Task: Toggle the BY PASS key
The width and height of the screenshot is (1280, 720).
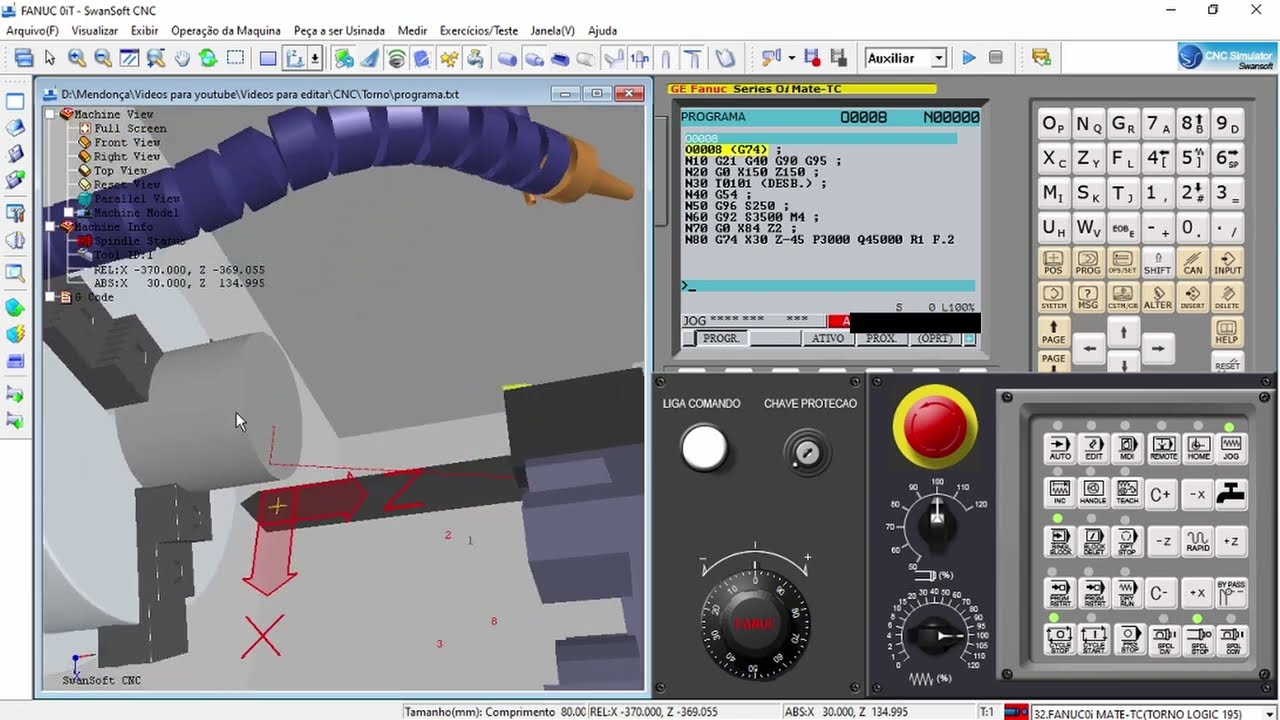Action: pyautogui.click(x=1231, y=591)
